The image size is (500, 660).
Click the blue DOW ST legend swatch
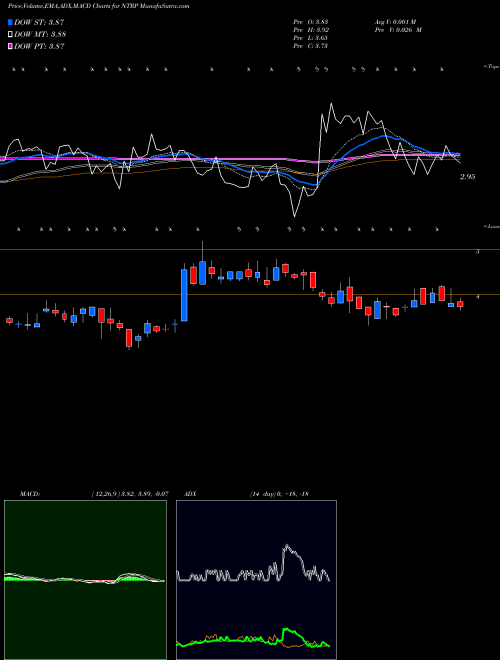click(x=11, y=22)
